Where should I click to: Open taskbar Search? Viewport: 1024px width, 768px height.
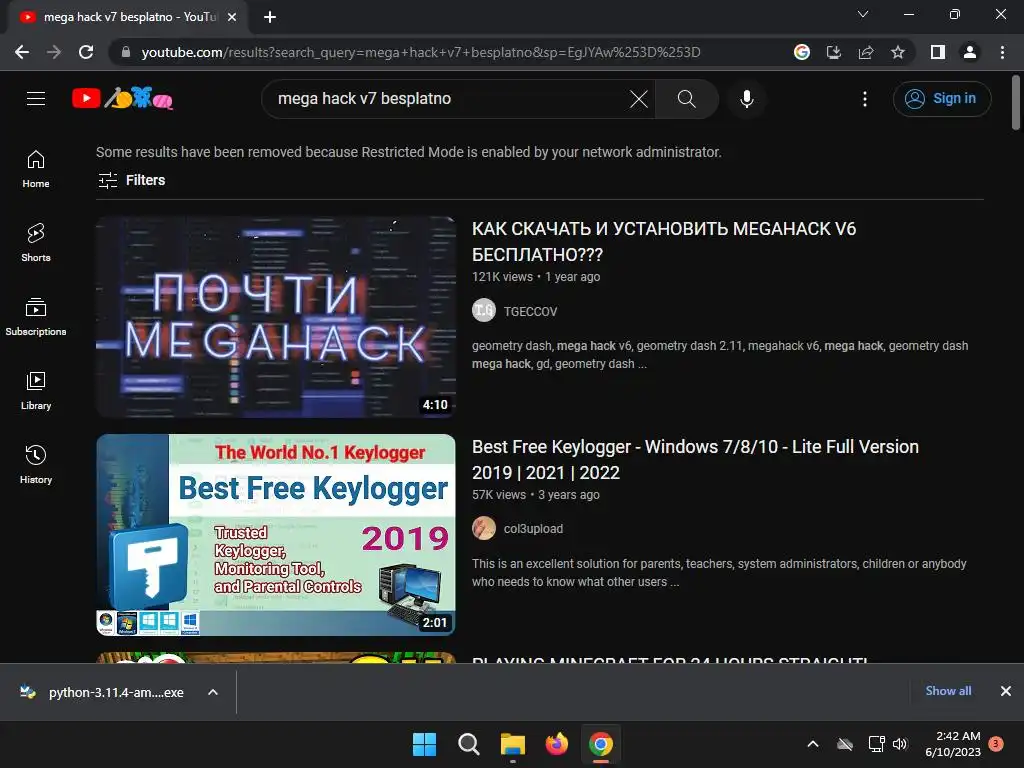tap(468, 744)
